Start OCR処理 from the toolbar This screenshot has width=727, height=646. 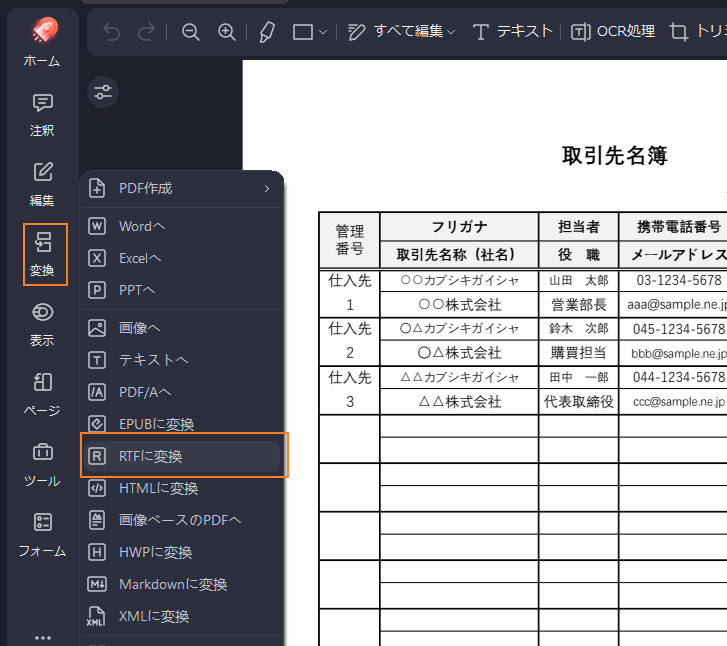tap(613, 32)
